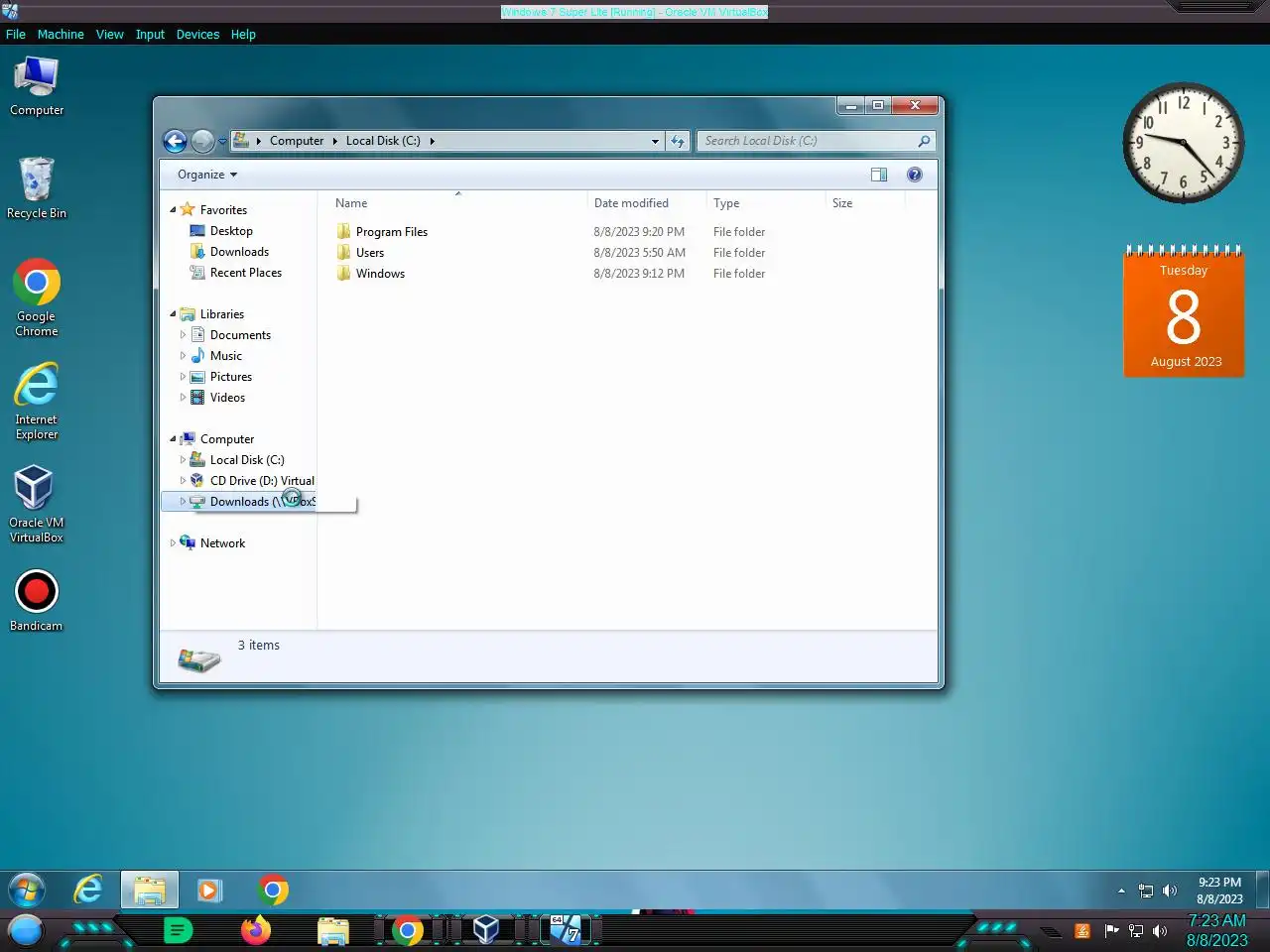
Task: Open the VirtualBox File menu
Action: coord(16,34)
